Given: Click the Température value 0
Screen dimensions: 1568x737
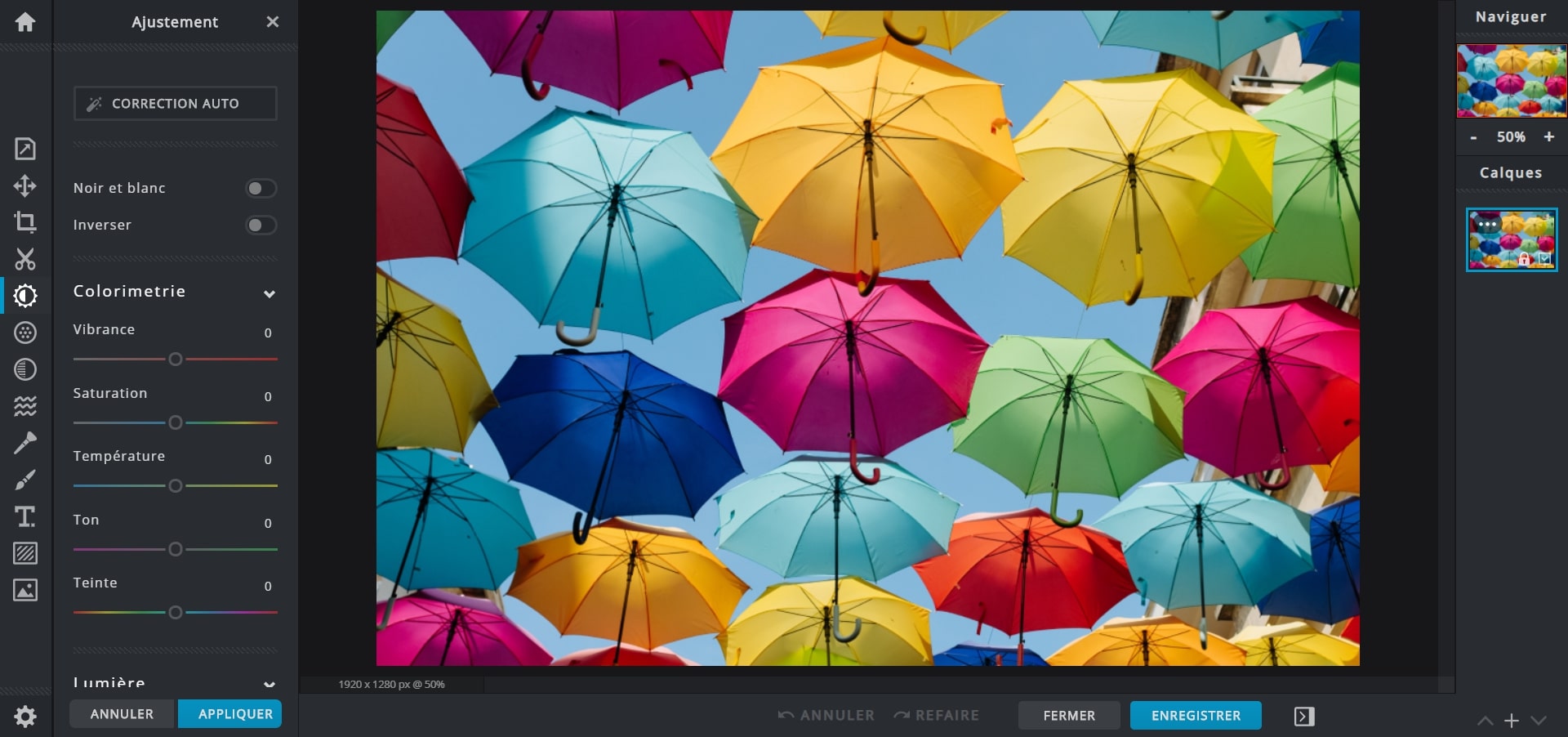Looking at the screenshot, I should (x=268, y=459).
